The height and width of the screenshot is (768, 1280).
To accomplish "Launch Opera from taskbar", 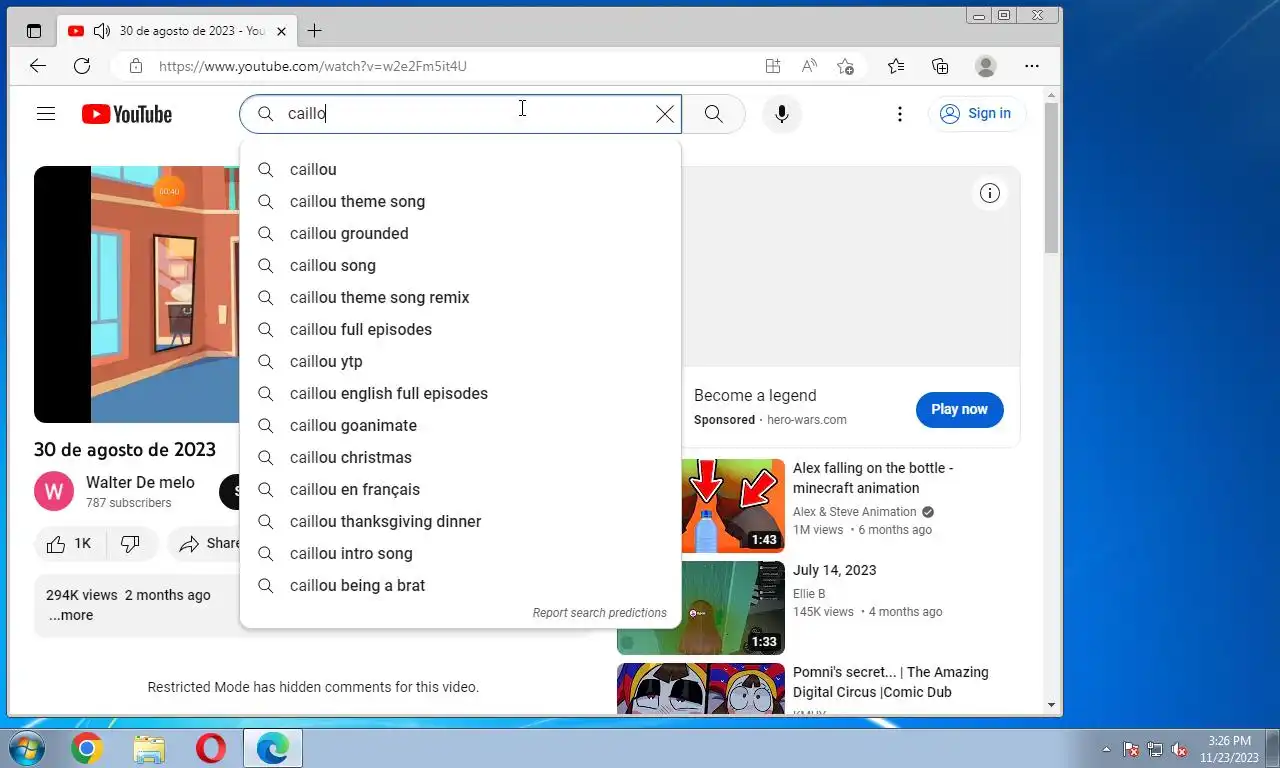I will click(x=211, y=748).
